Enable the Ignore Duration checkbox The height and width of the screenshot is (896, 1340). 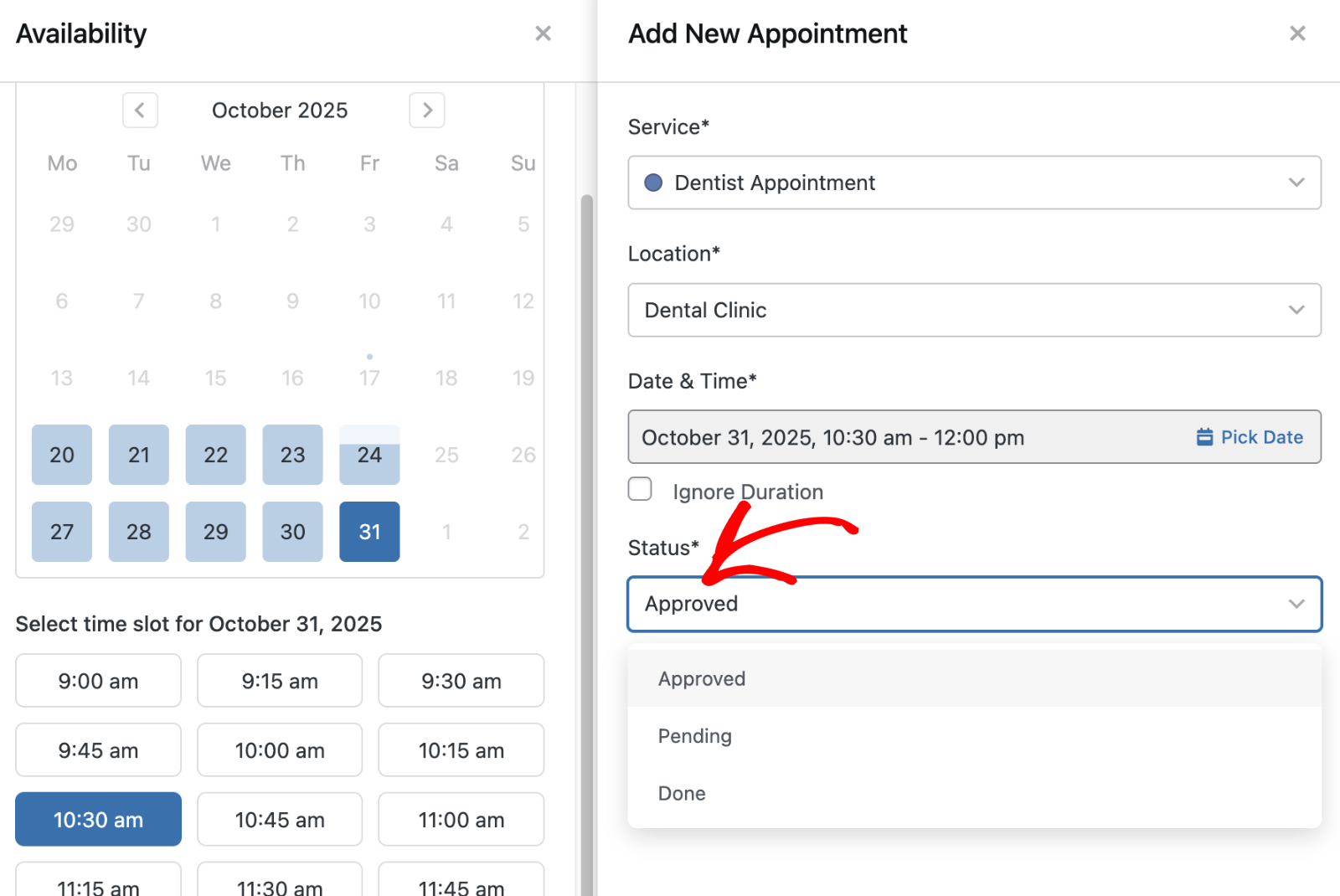(640, 489)
